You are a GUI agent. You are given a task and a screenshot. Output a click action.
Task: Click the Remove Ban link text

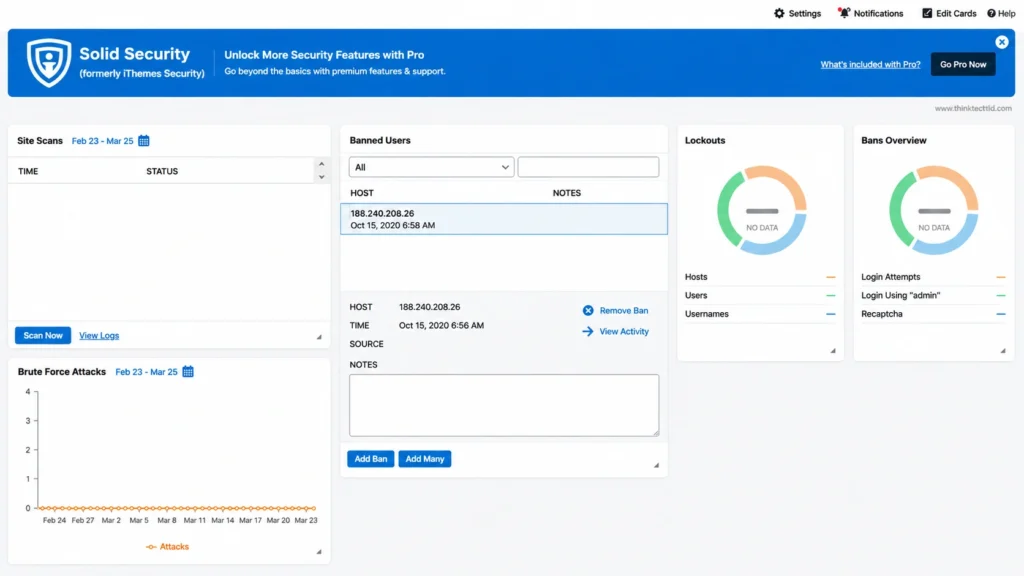pos(624,311)
